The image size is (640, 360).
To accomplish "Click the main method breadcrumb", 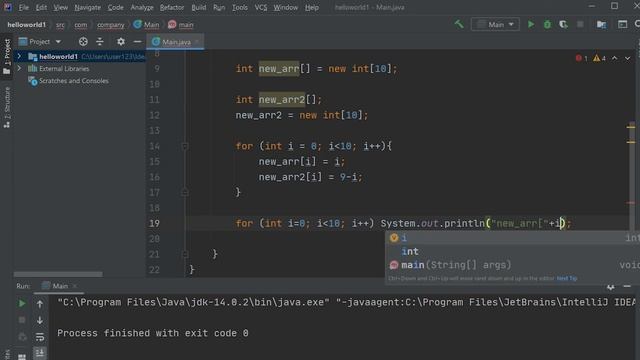I will pyautogui.click(x=181, y=25).
